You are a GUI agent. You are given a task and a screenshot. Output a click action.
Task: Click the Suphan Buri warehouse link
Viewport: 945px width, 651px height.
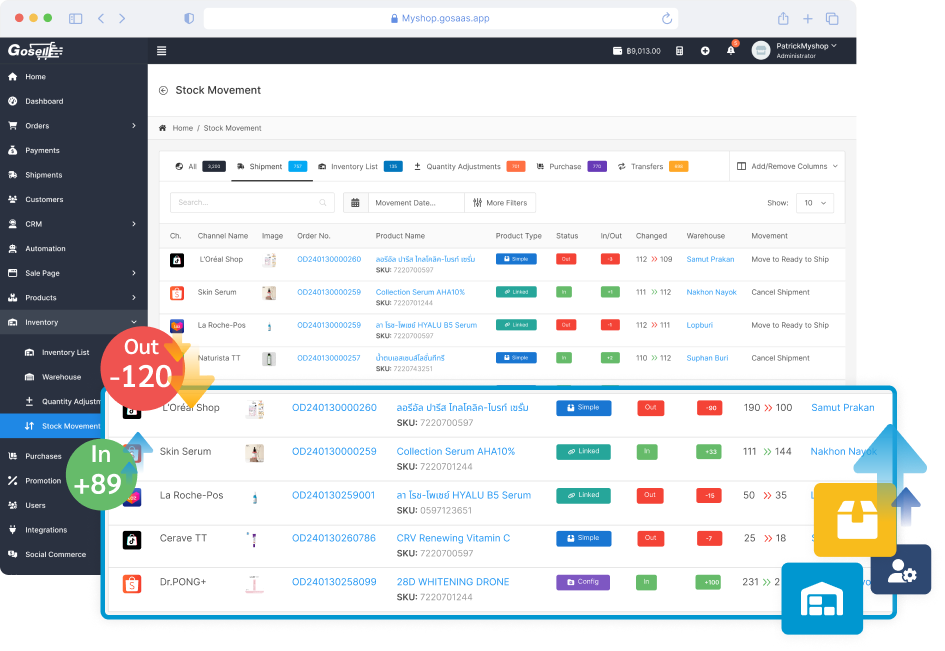tap(707, 358)
